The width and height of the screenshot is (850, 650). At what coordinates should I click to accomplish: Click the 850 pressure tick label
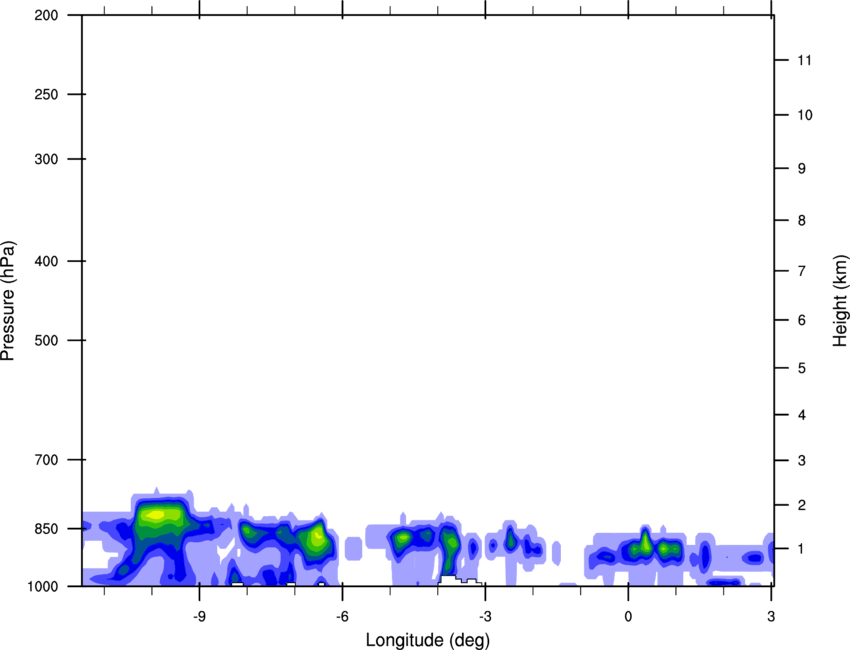(46, 529)
